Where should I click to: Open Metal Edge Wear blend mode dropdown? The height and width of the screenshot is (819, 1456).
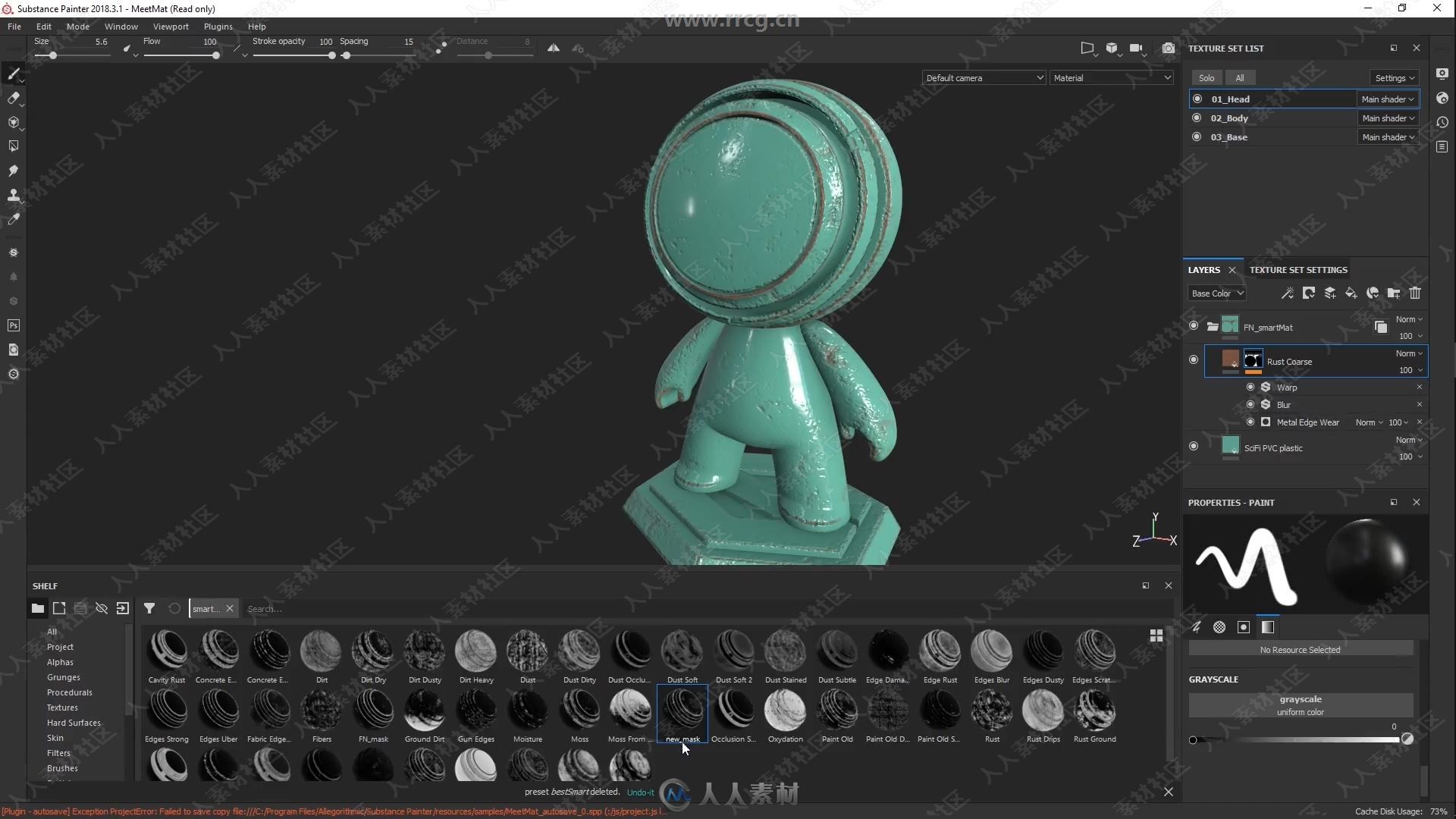tap(1369, 422)
